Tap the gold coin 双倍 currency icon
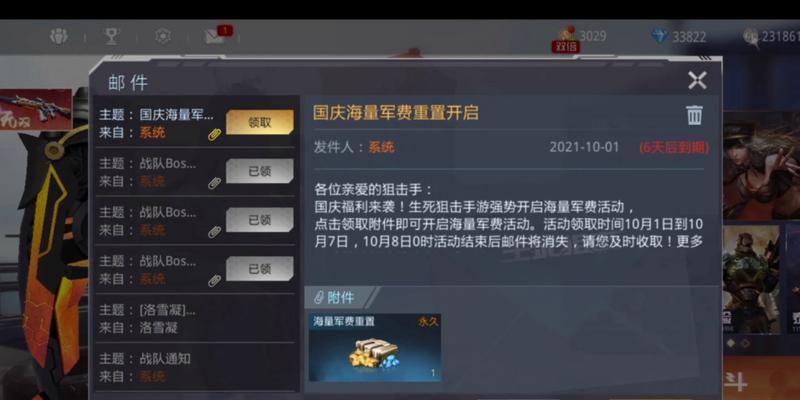Viewport: 800px width, 400px height. tap(565, 38)
